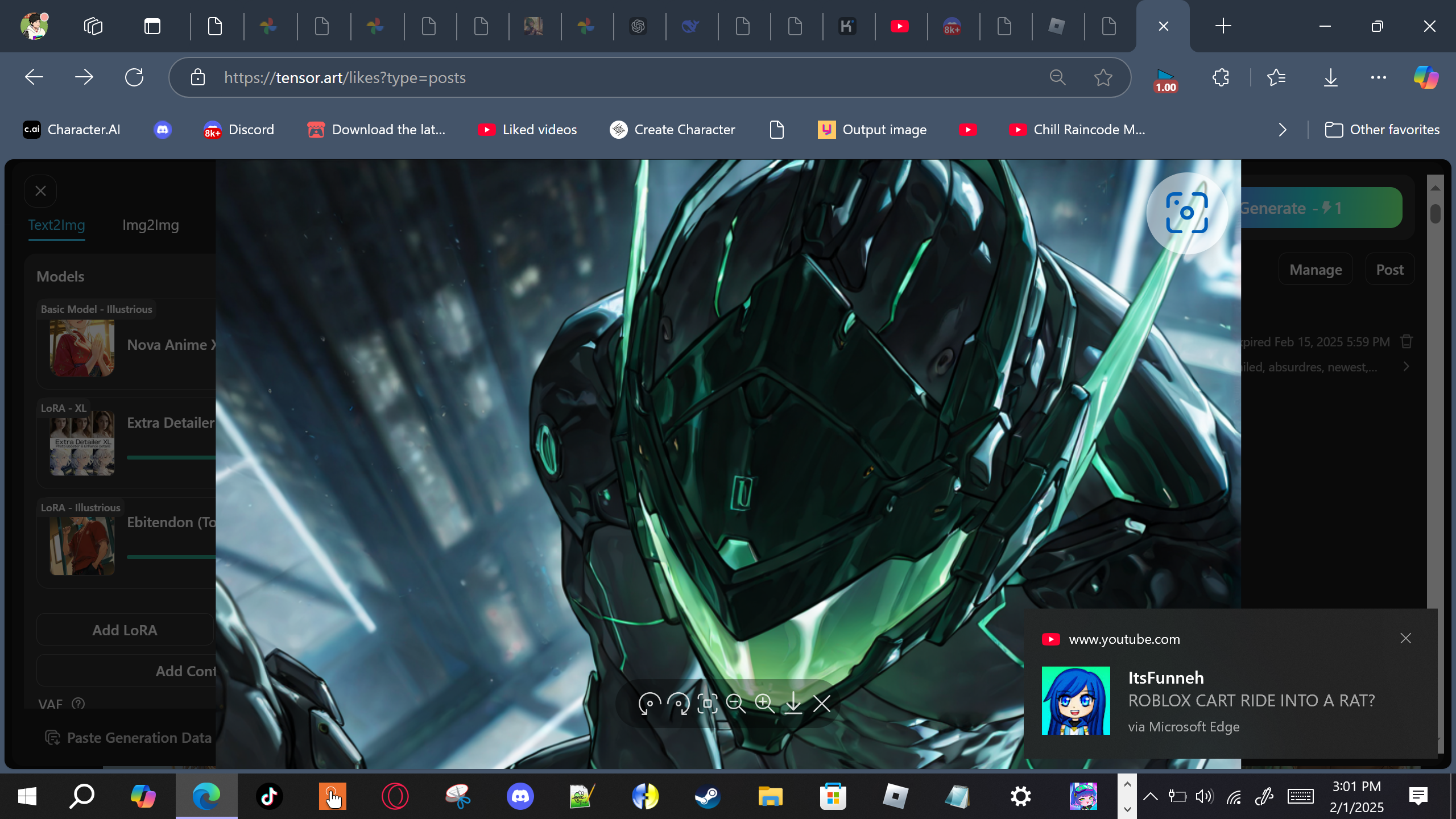The width and height of the screenshot is (1456, 819).
Task: Zoom in on the previewed image
Action: click(x=764, y=704)
